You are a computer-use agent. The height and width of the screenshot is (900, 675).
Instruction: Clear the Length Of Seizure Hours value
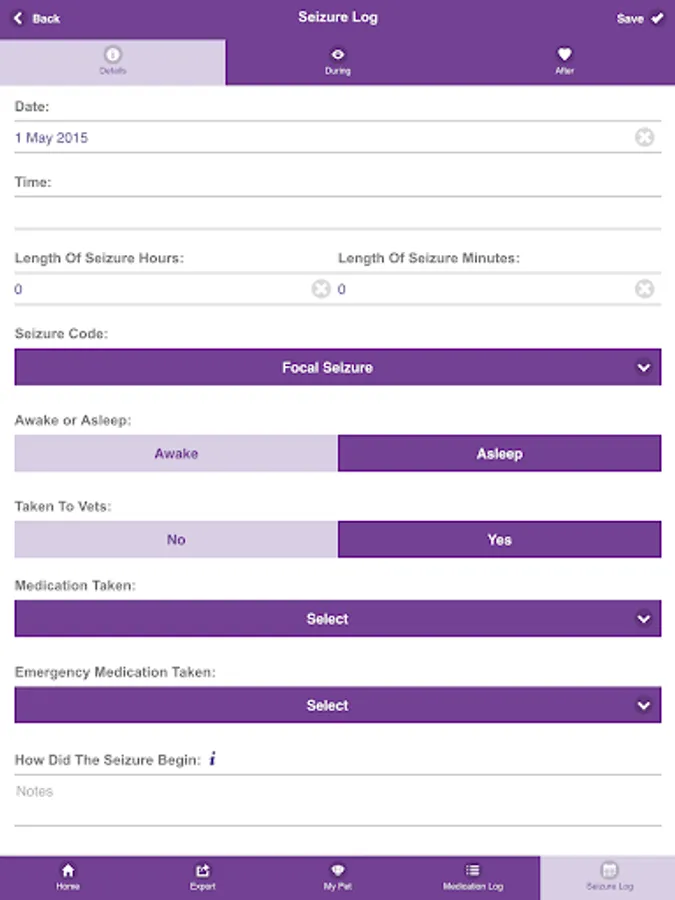[320, 289]
